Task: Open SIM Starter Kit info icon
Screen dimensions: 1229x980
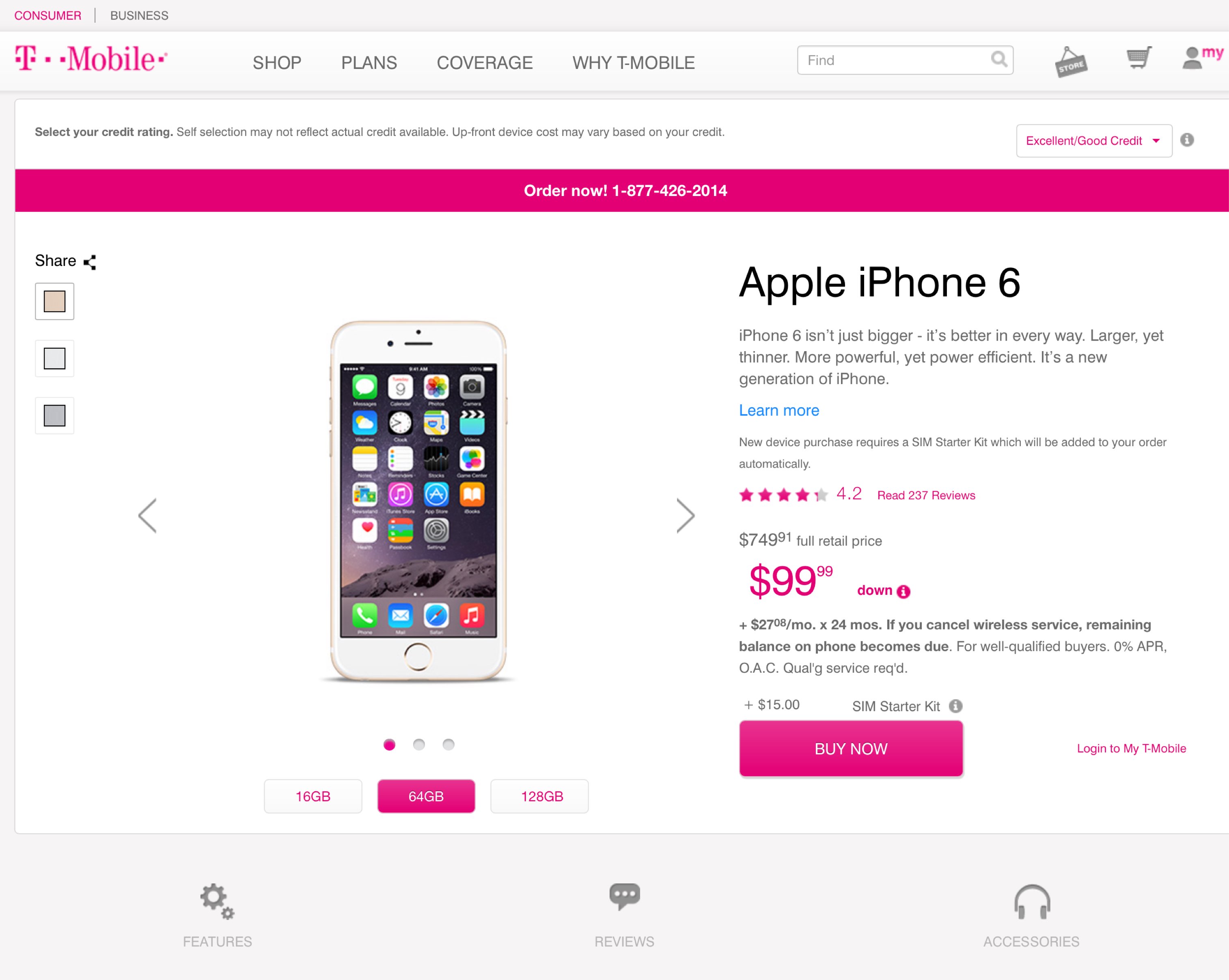Action: (x=956, y=706)
